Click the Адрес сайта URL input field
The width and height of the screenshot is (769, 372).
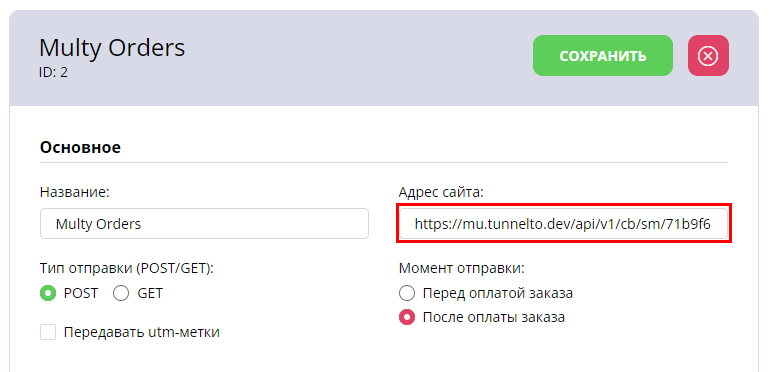[564, 224]
